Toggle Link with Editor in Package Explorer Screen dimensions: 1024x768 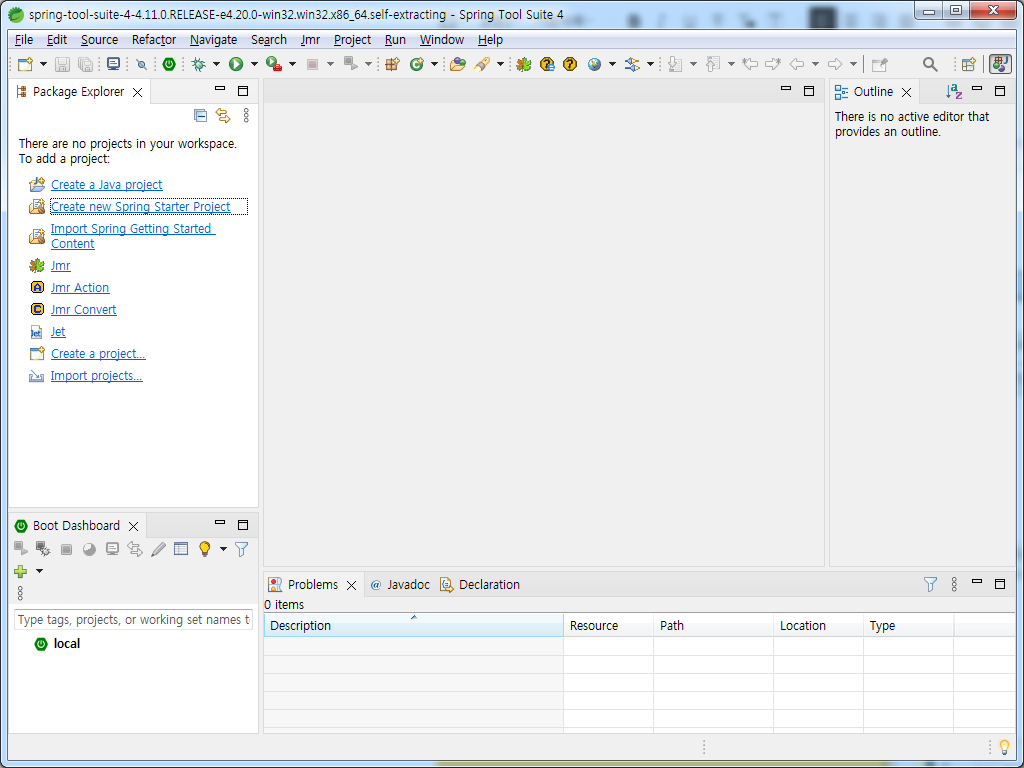click(x=223, y=116)
